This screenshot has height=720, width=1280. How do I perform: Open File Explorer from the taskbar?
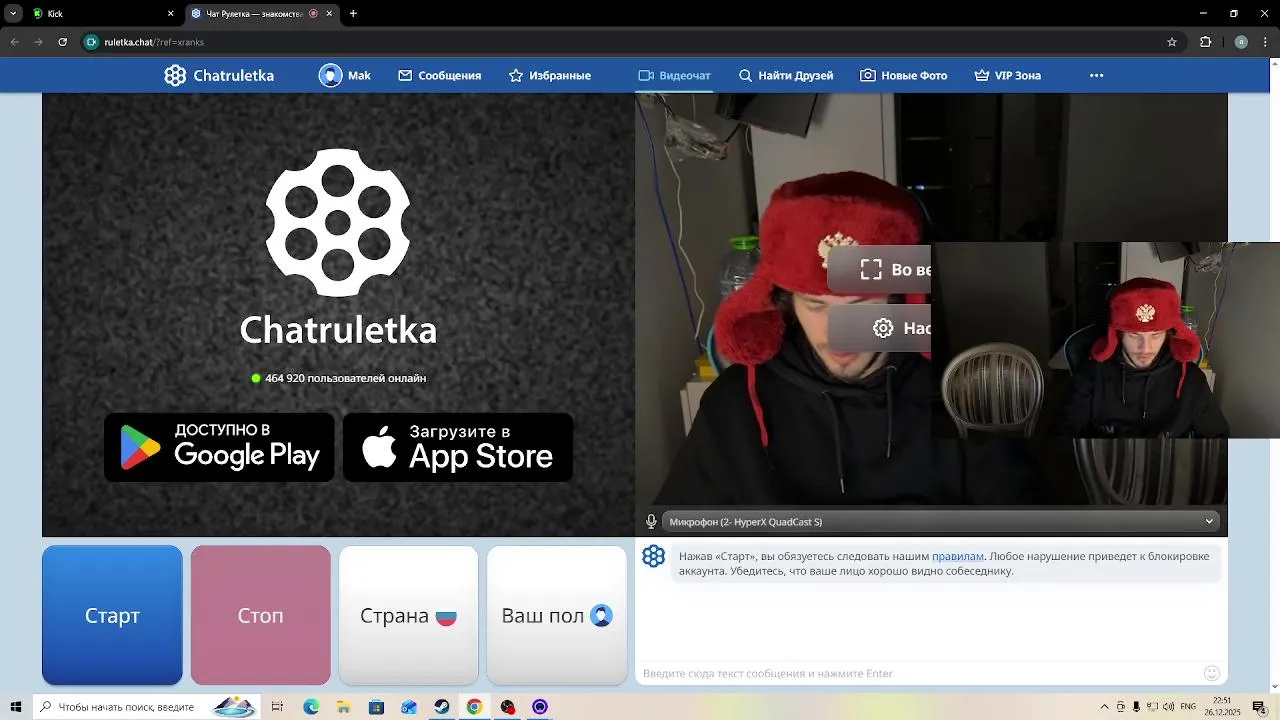[343, 707]
